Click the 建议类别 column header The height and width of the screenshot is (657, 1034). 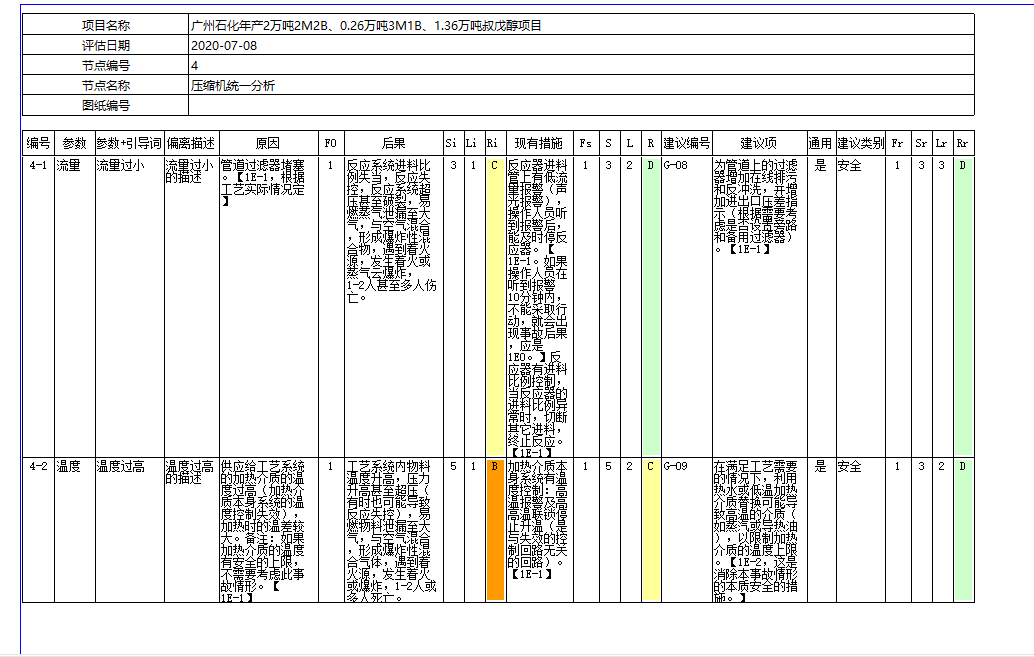click(860, 143)
